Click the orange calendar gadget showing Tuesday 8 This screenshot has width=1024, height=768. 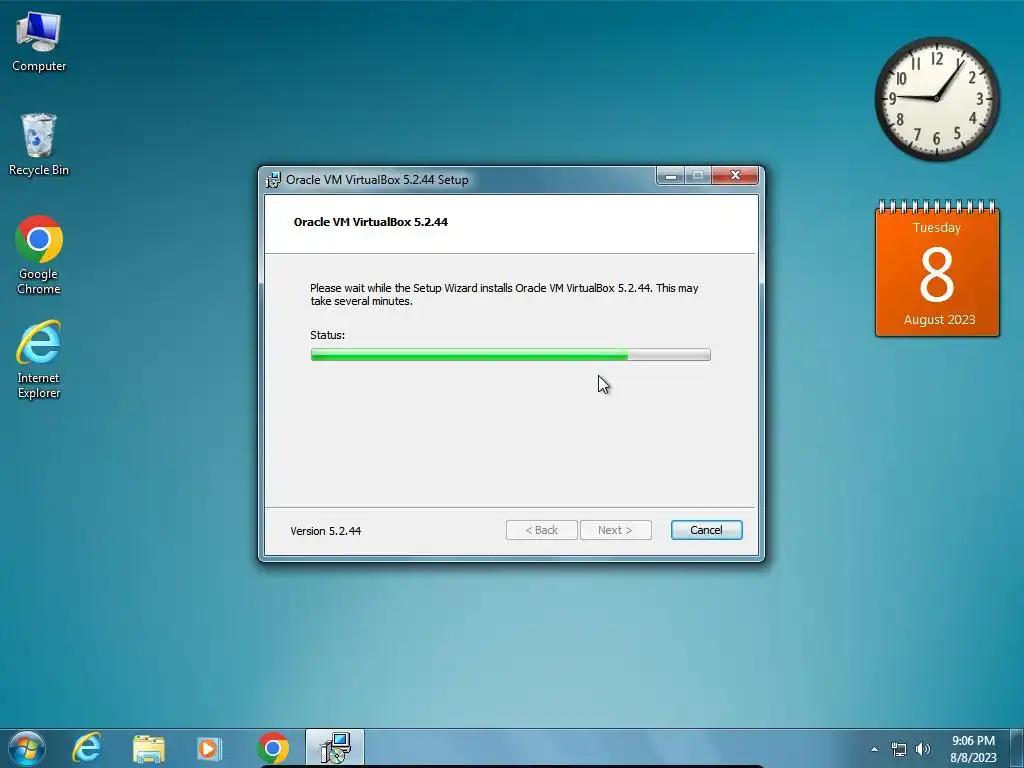click(937, 269)
